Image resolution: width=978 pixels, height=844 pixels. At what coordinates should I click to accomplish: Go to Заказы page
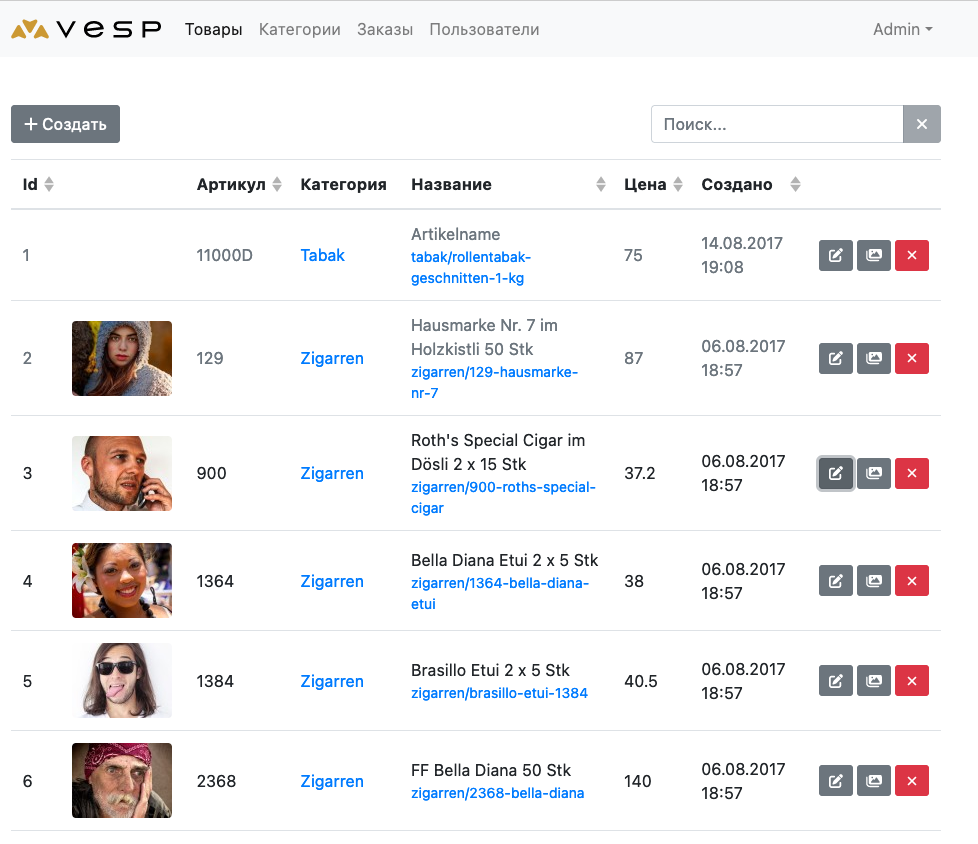(385, 29)
